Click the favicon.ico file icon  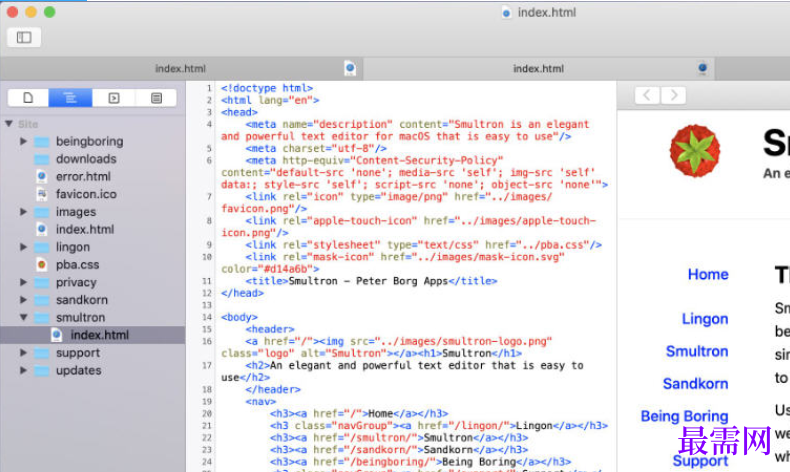[42, 194]
